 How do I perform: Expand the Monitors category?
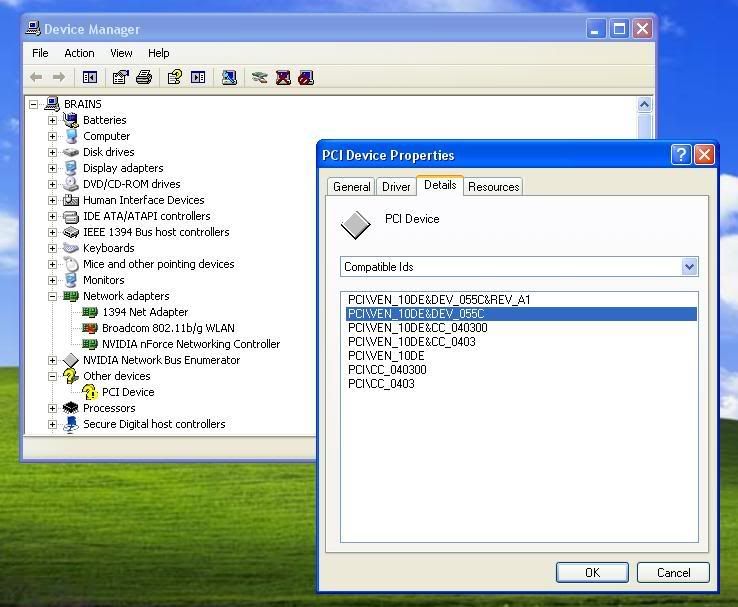[x=52, y=280]
